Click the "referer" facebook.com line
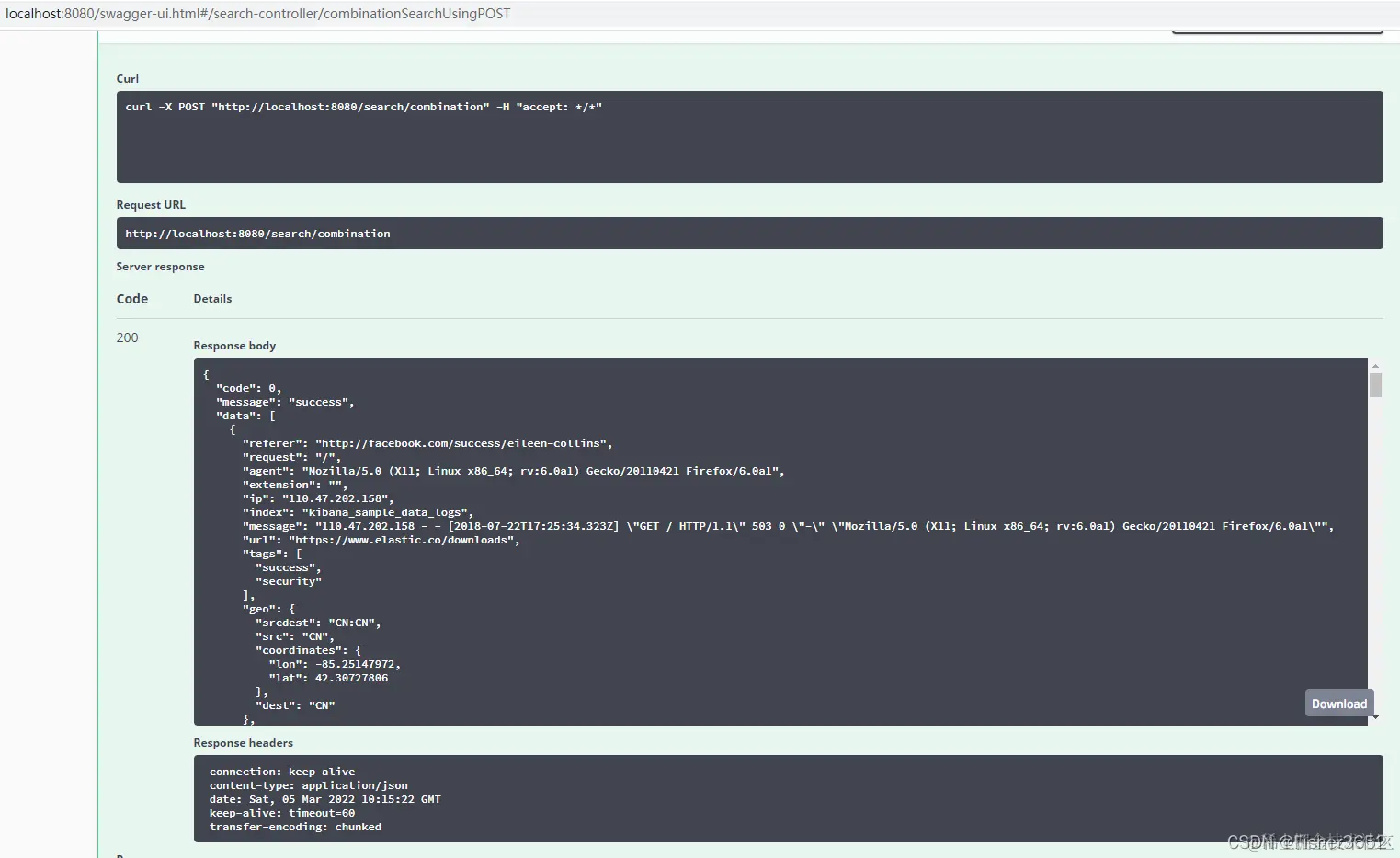The height and width of the screenshot is (858, 1400). pos(427,443)
